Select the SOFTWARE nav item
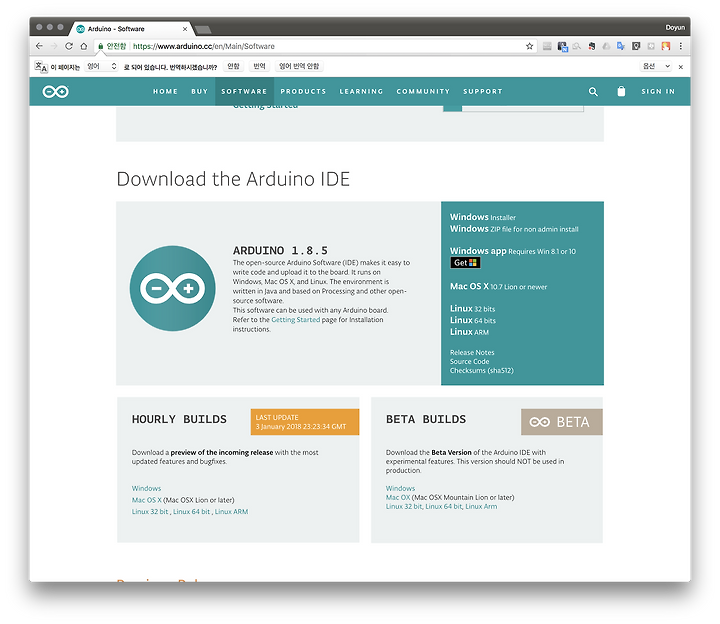720x624 pixels. click(x=244, y=91)
